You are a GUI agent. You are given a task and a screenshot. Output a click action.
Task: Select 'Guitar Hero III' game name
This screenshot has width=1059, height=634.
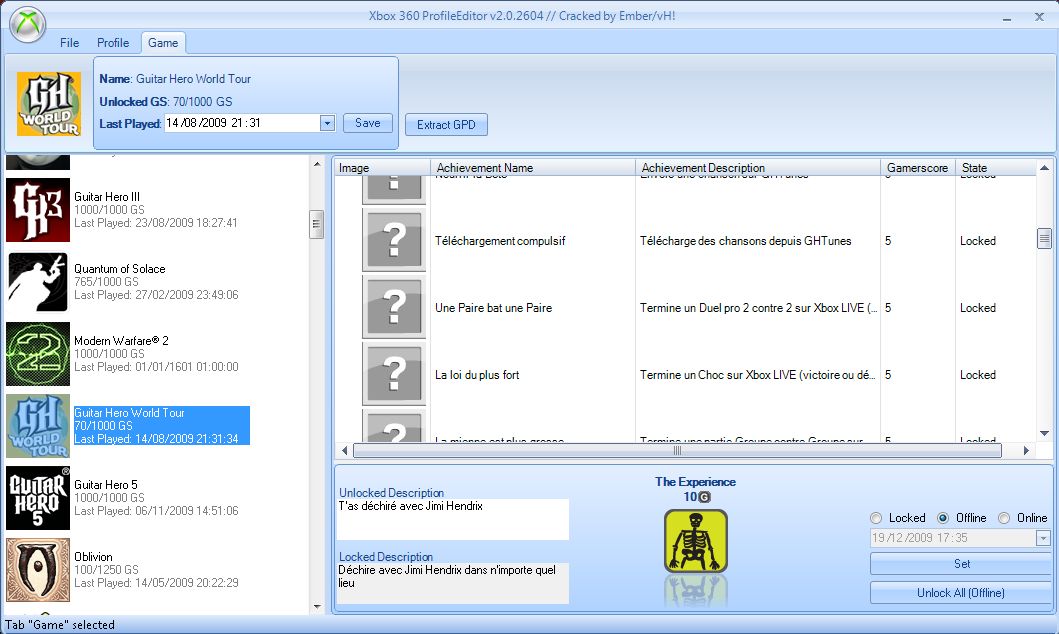[x=107, y=196]
